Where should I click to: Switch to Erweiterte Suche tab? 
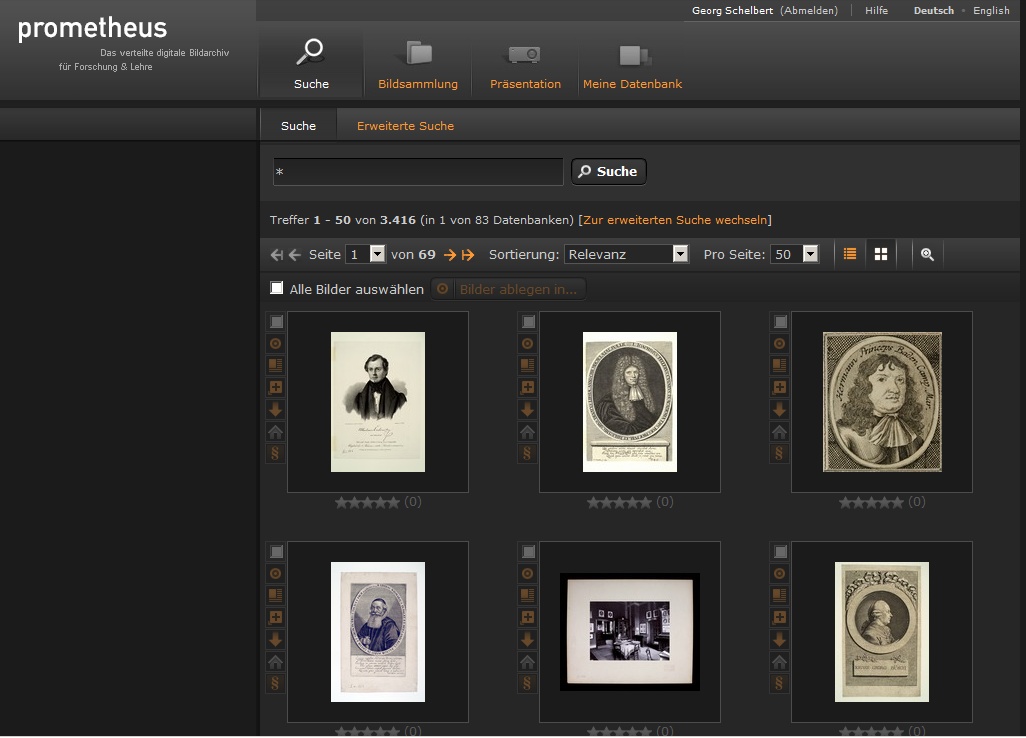coord(405,126)
